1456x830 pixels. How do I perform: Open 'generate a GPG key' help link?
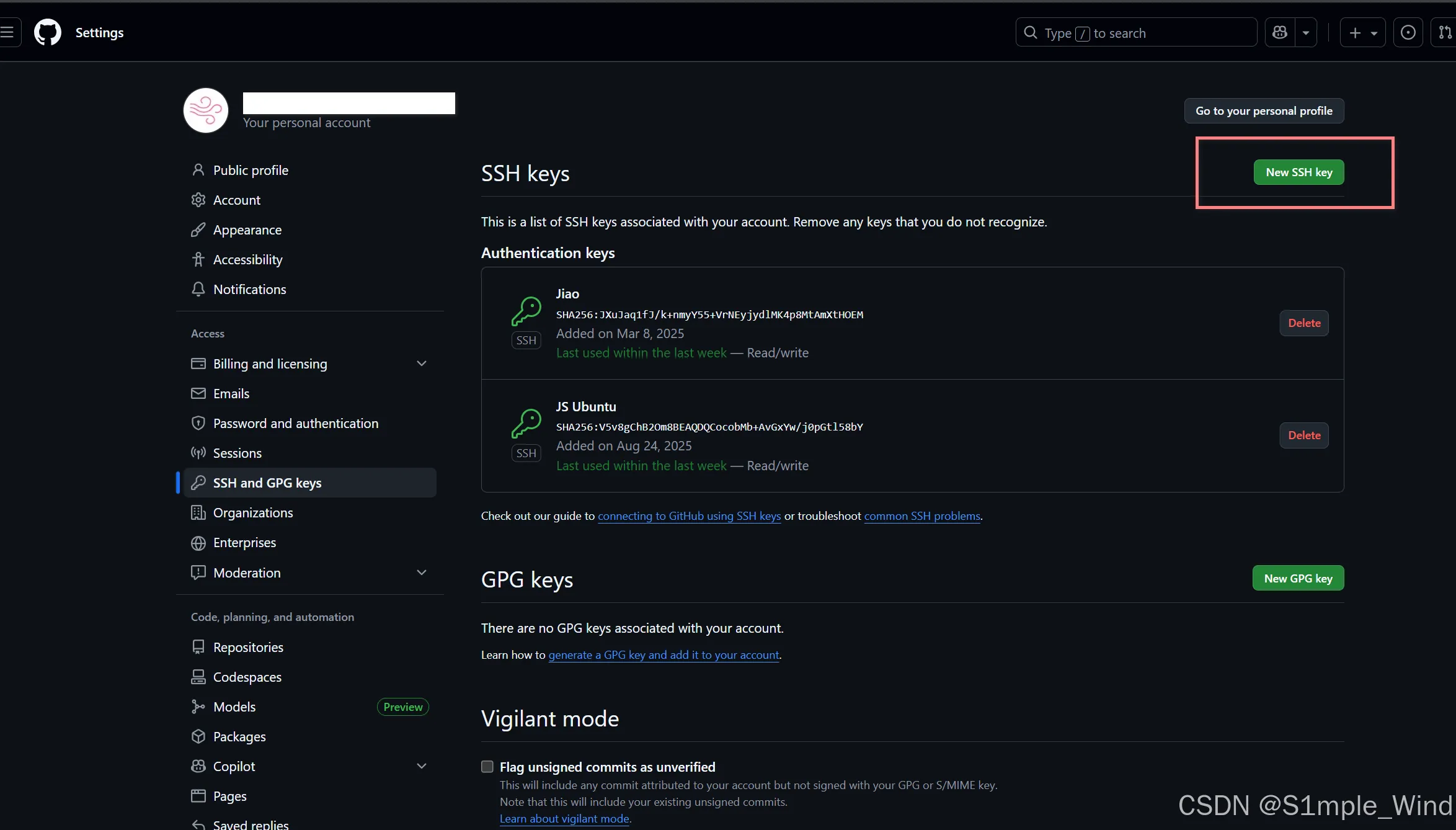point(664,655)
